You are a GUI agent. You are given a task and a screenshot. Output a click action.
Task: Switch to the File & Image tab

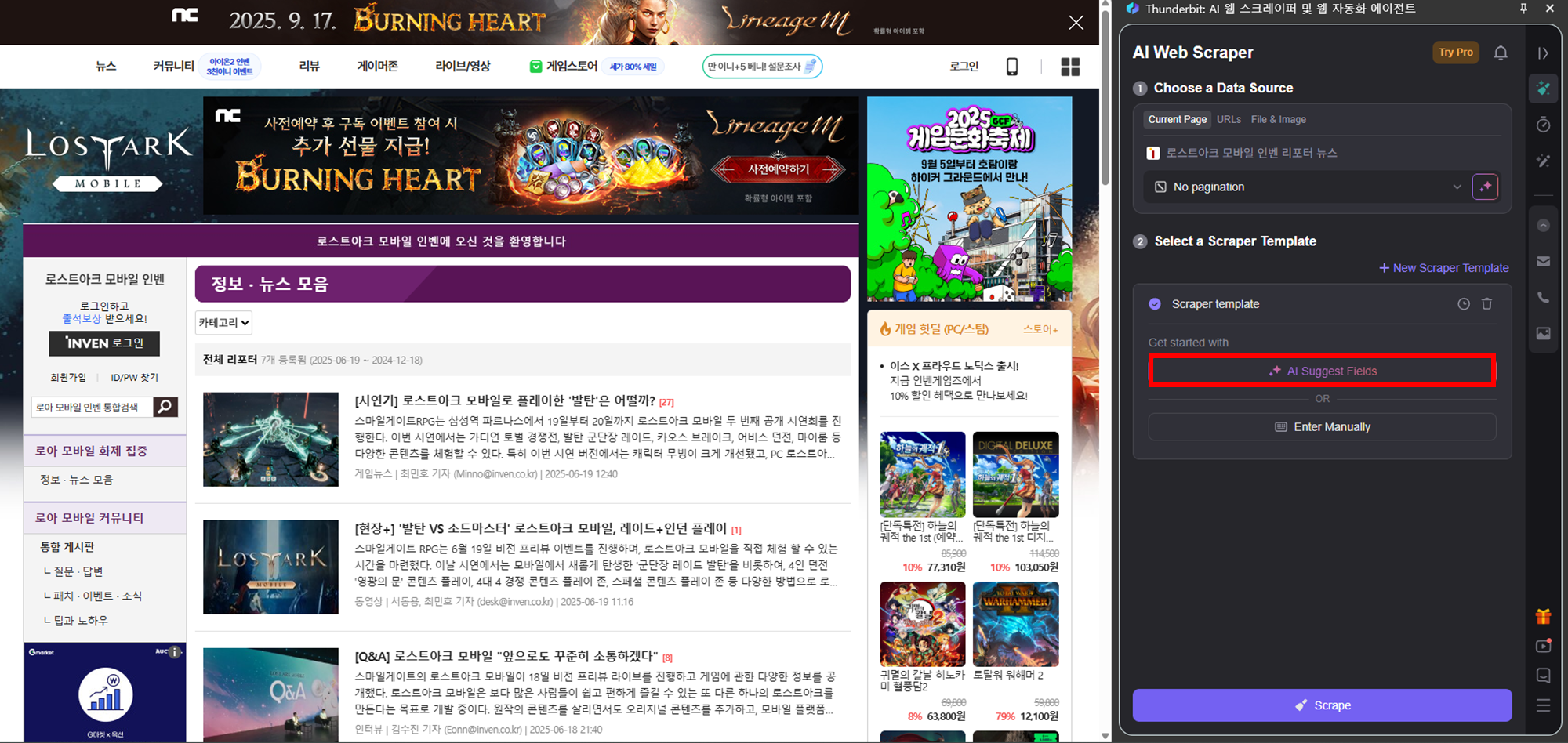pyautogui.click(x=1278, y=119)
